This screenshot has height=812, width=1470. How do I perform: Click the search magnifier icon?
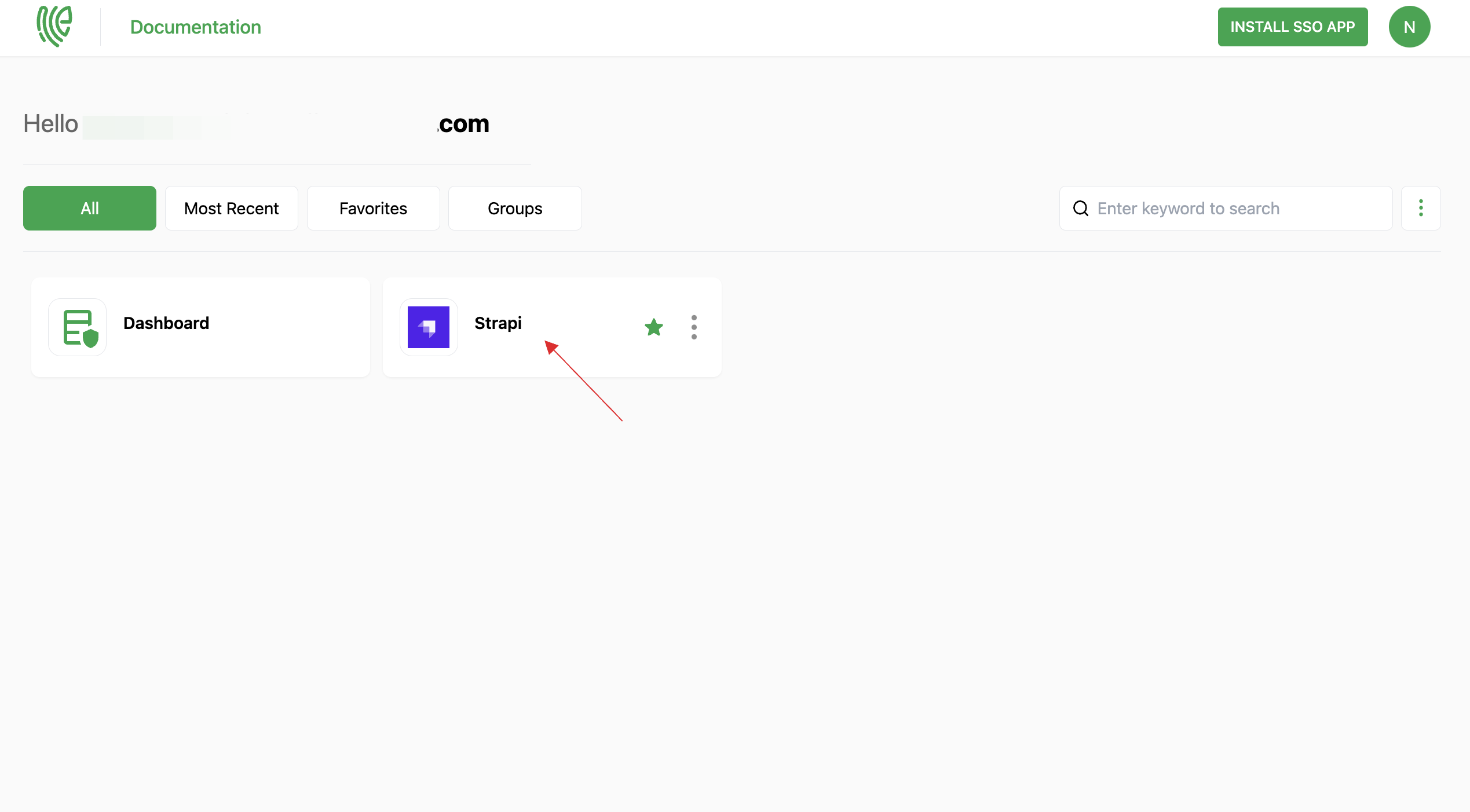pos(1080,208)
